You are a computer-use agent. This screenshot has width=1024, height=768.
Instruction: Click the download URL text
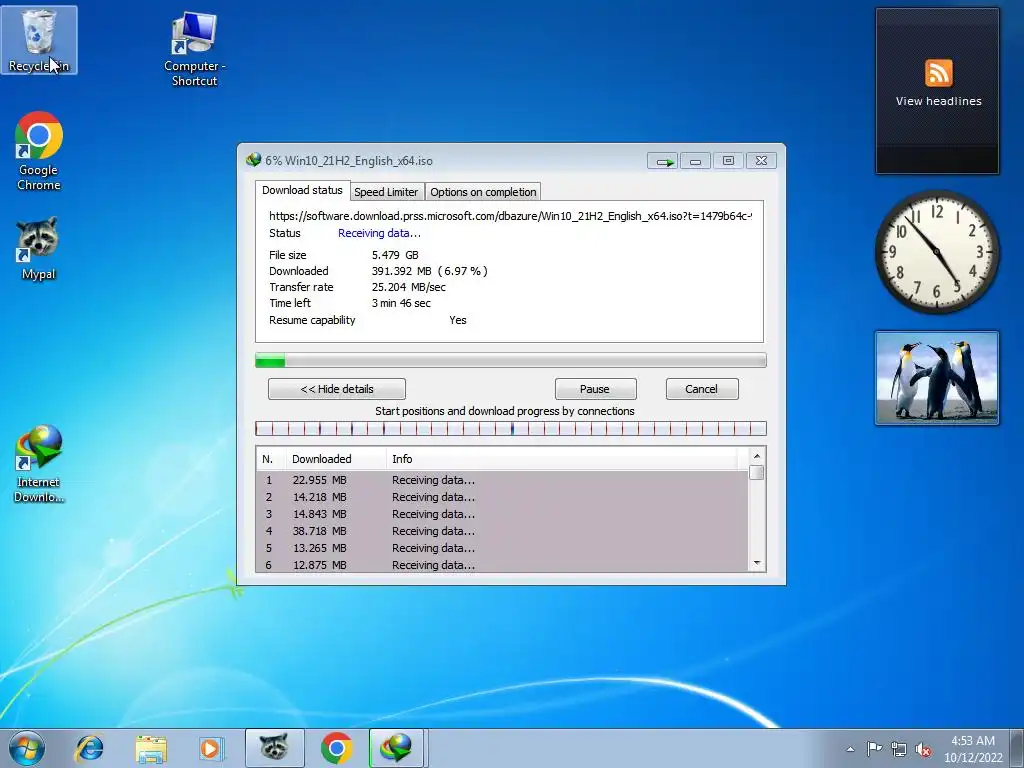point(510,216)
